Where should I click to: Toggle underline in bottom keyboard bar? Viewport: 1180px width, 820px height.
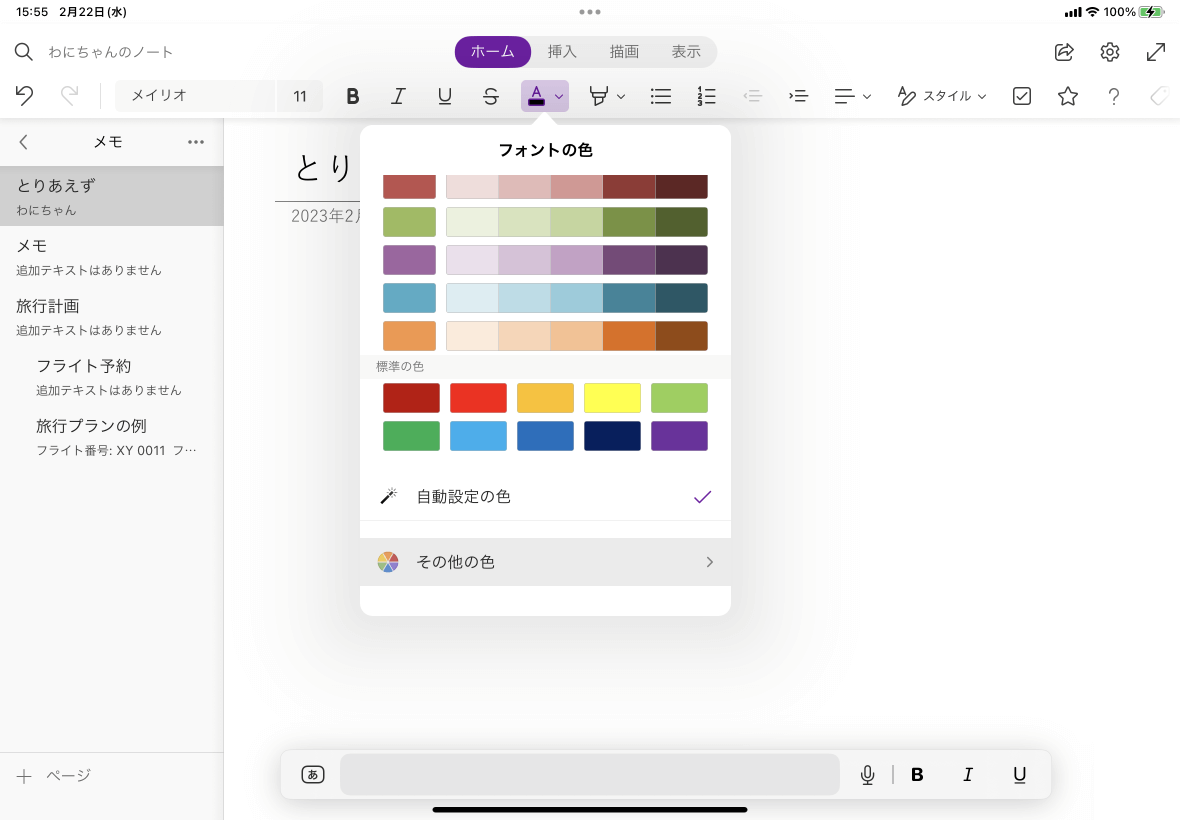1020,775
